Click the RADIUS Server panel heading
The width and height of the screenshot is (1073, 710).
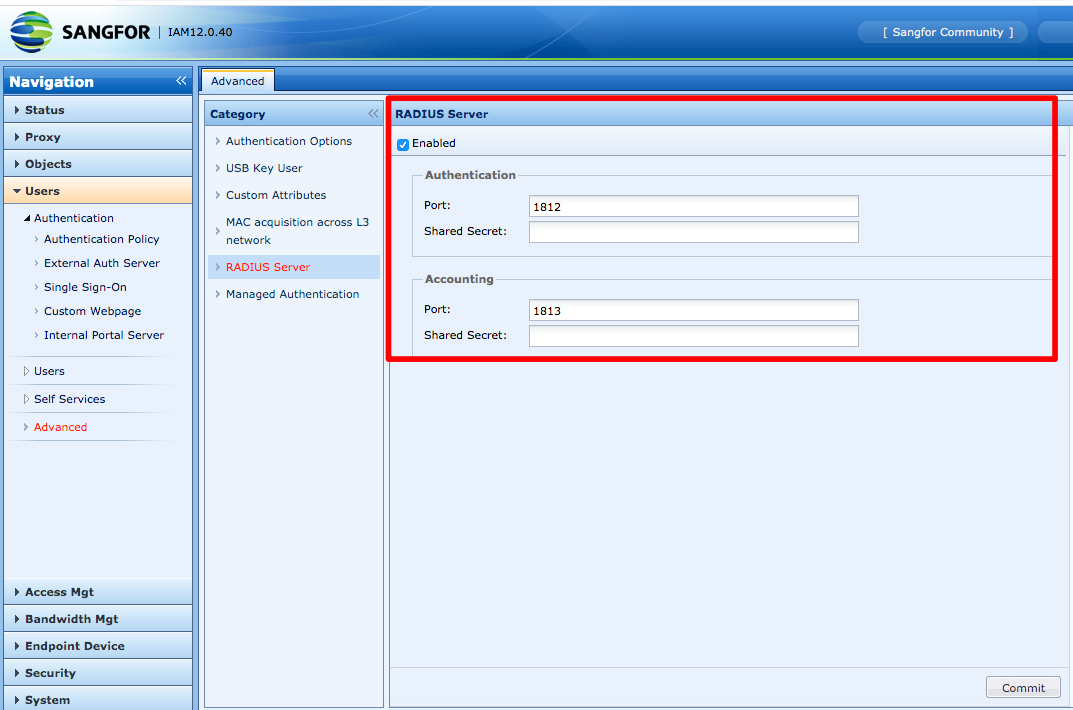[441, 114]
